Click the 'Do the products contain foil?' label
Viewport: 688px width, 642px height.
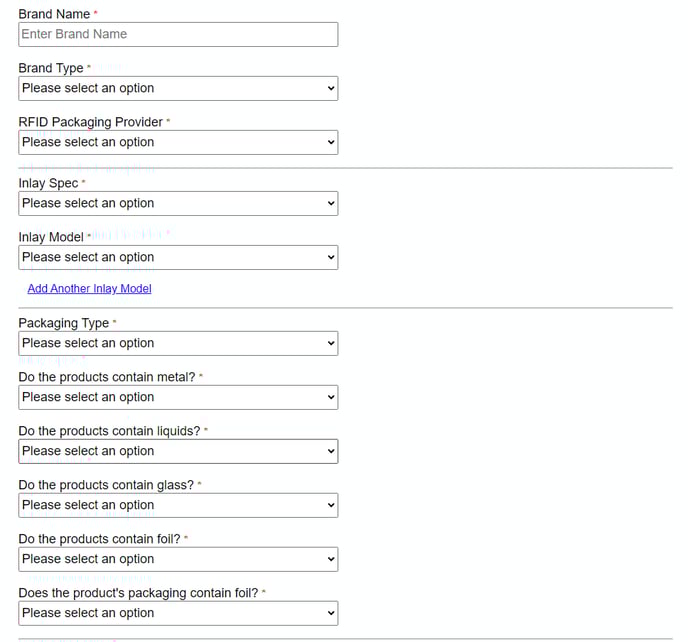click(x=99, y=539)
